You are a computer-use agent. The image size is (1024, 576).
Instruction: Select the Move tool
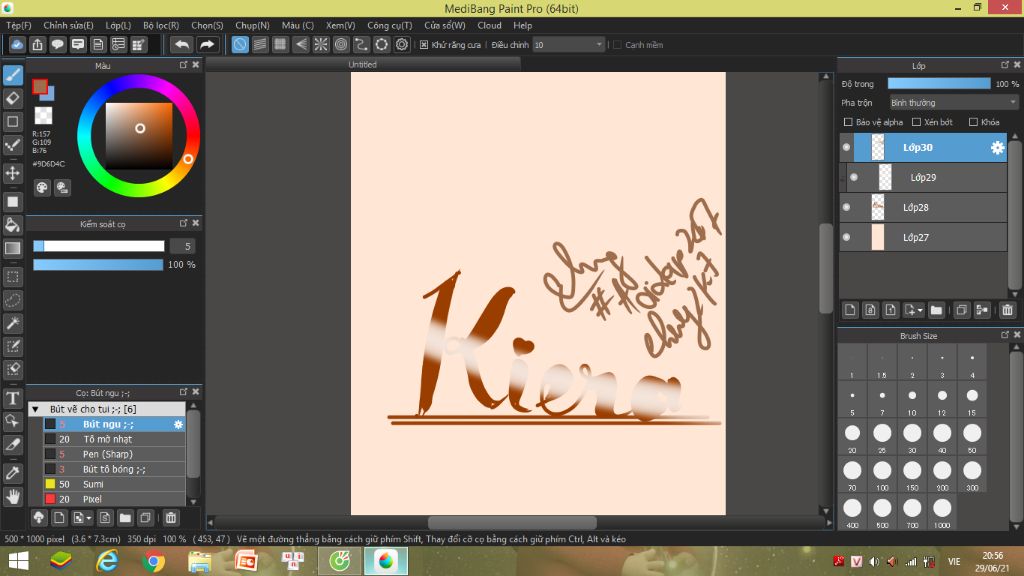[x=13, y=173]
